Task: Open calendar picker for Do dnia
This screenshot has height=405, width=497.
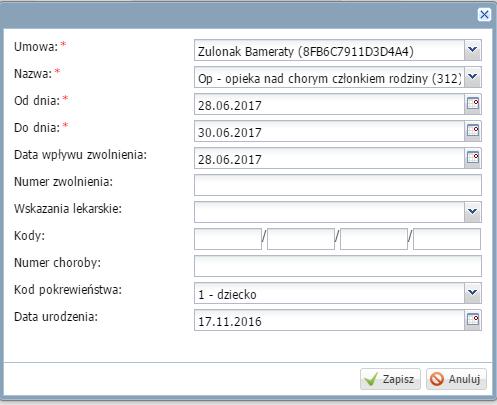Action: [x=473, y=131]
